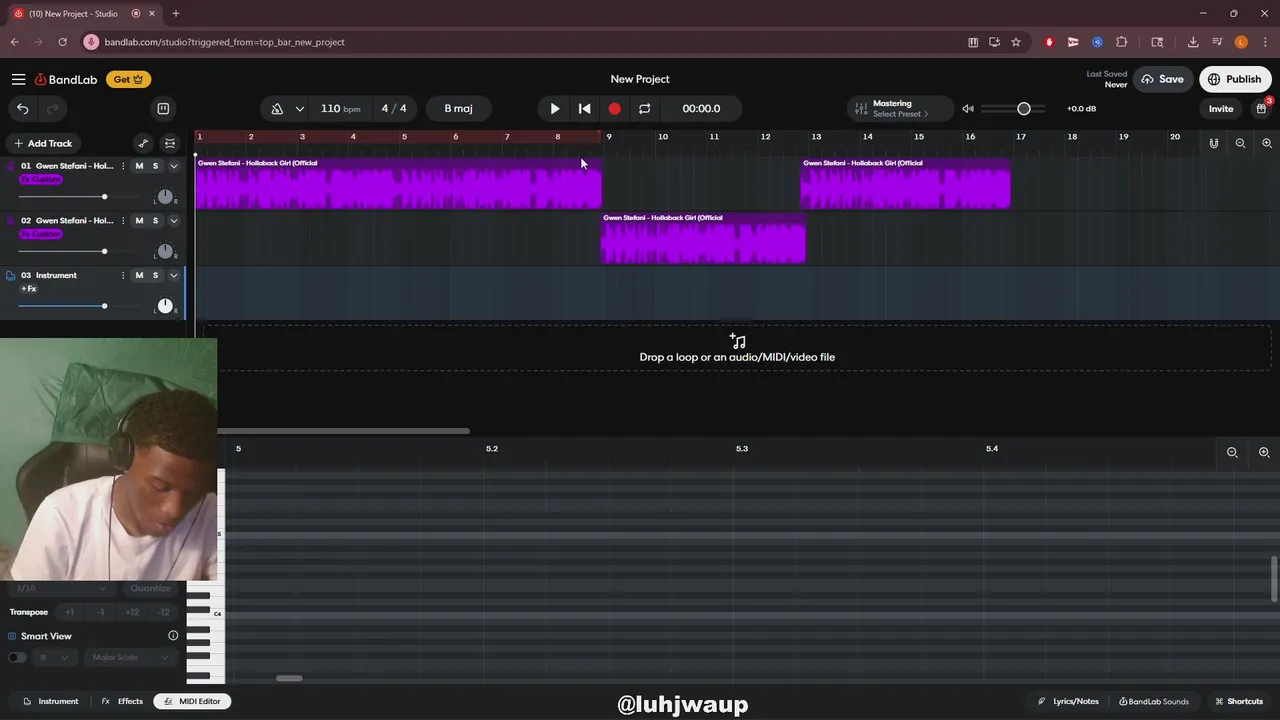Select second Hollaback Girl clip at bar 13

coord(905,183)
